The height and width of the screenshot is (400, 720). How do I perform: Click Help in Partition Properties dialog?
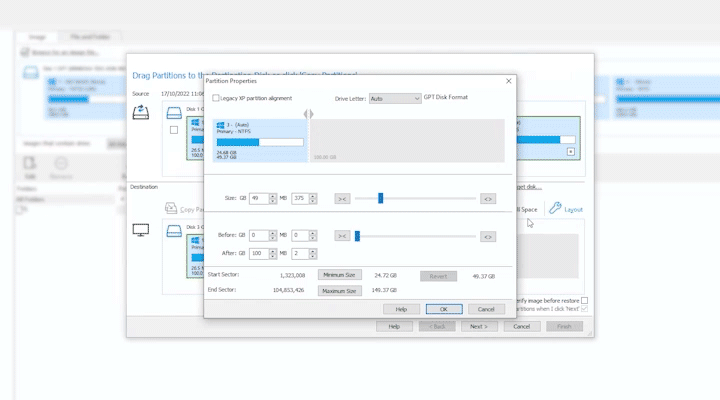pyautogui.click(x=401, y=309)
